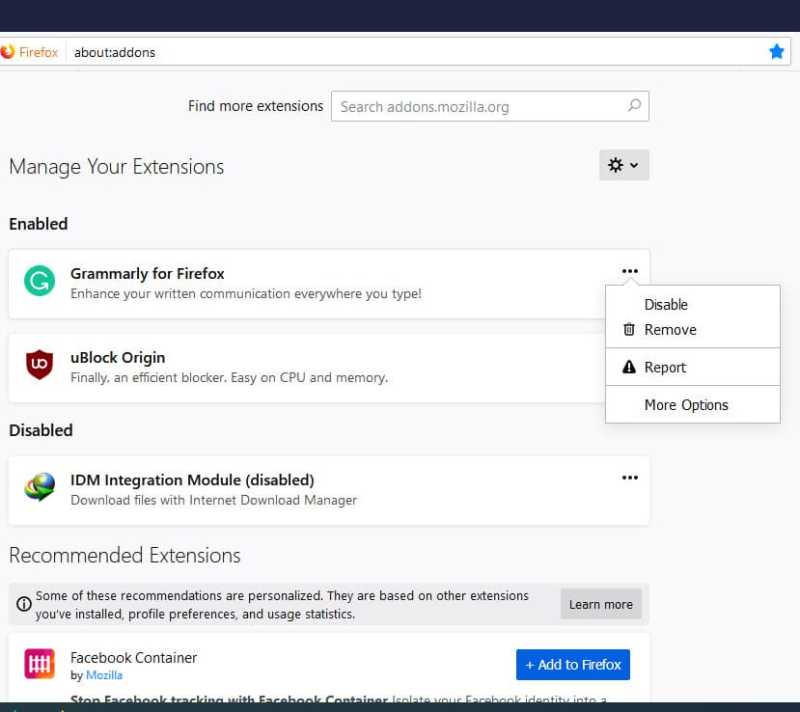Click the Add to Firefox button

pyautogui.click(x=572, y=664)
